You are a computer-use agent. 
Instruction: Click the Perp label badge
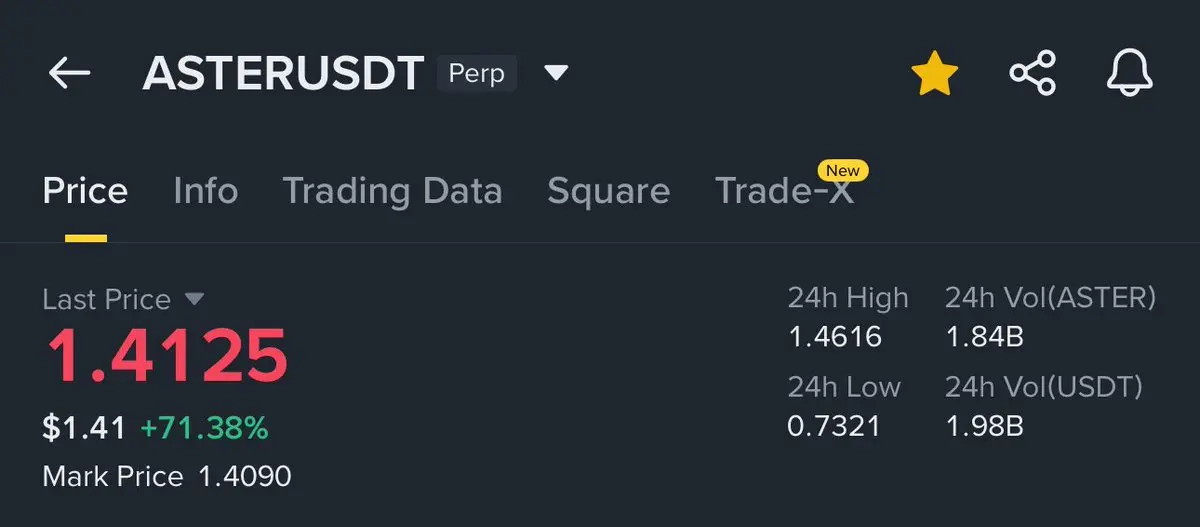click(x=477, y=74)
